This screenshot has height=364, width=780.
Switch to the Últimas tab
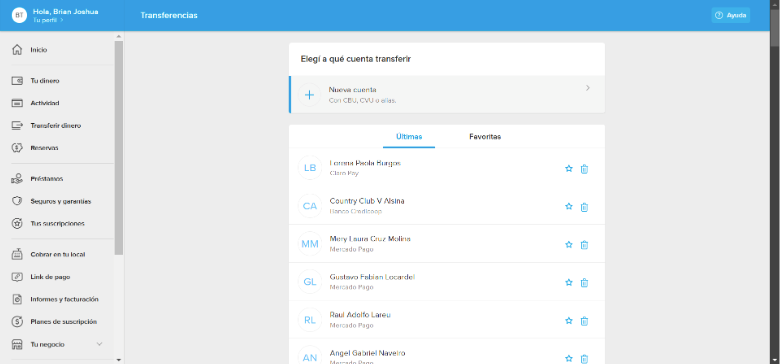(x=409, y=136)
